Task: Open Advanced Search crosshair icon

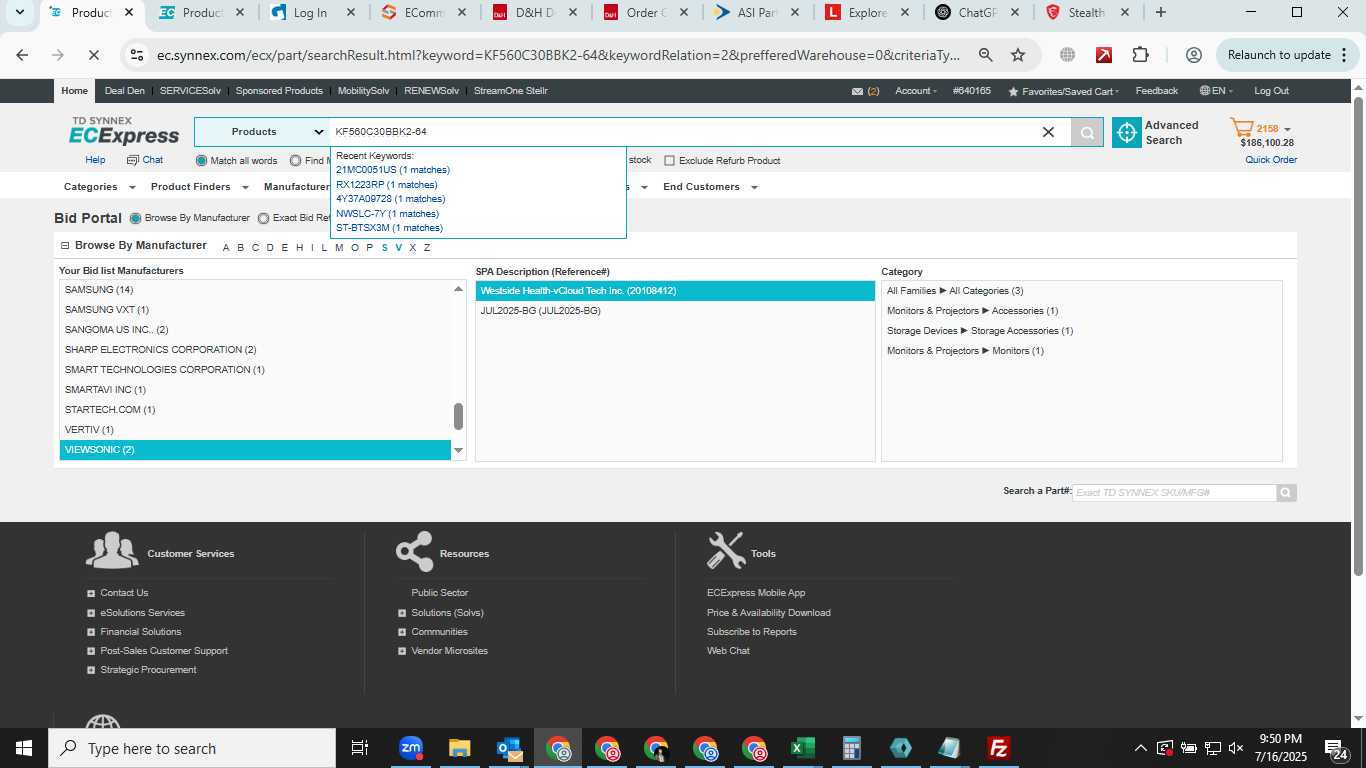Action: [1127, 132]
